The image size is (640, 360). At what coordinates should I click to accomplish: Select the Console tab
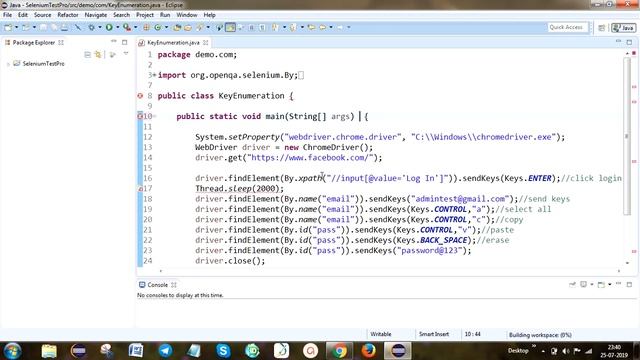[x=157, y=285]
